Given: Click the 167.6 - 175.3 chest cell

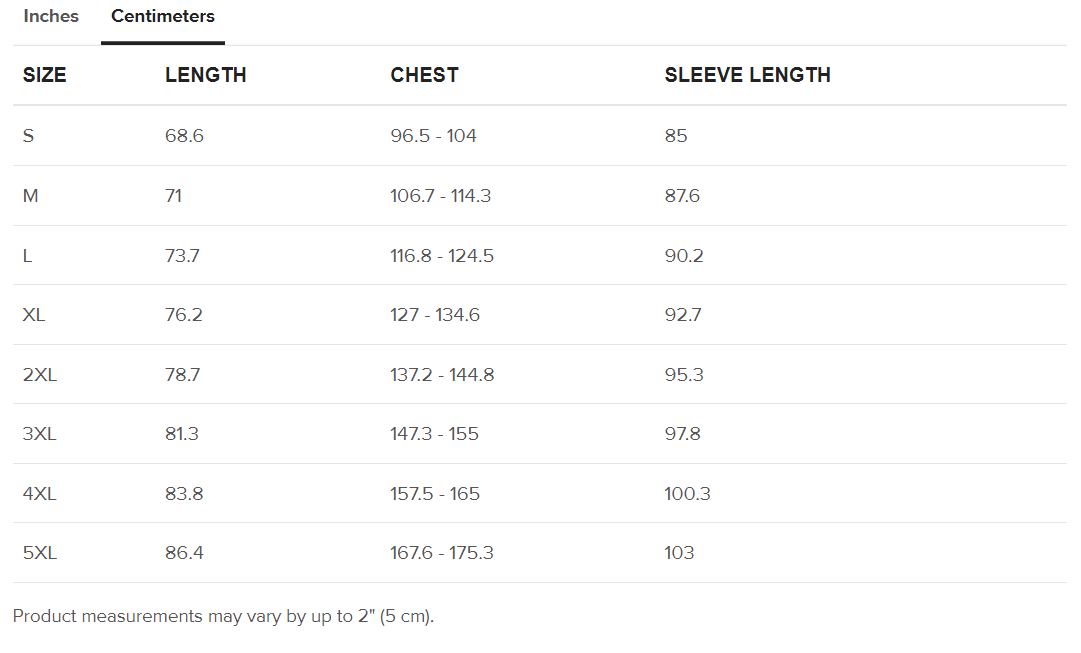Looking at the screenshot, I should pyautogui.click(x=442, y=553).
